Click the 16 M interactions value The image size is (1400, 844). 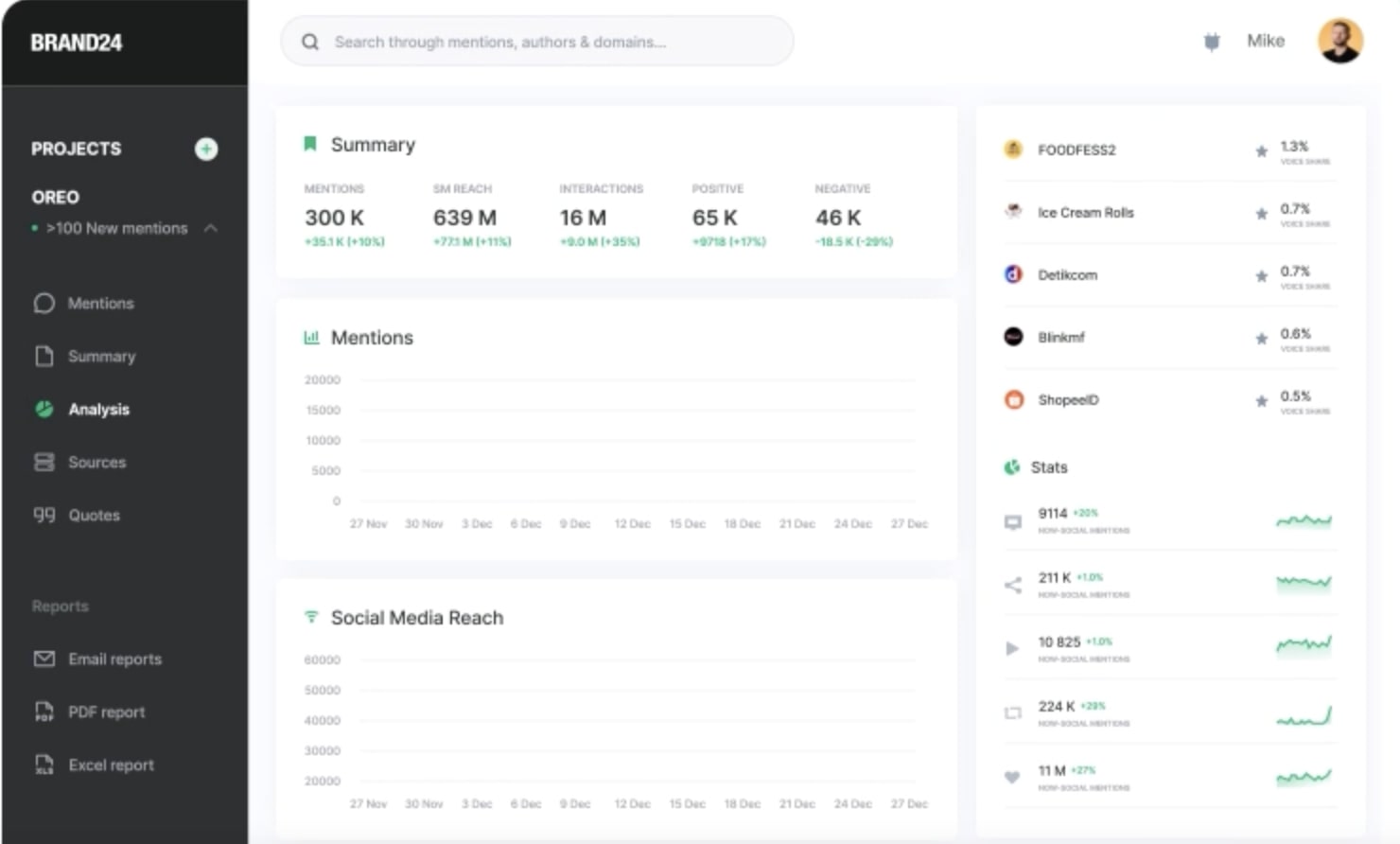583,218
